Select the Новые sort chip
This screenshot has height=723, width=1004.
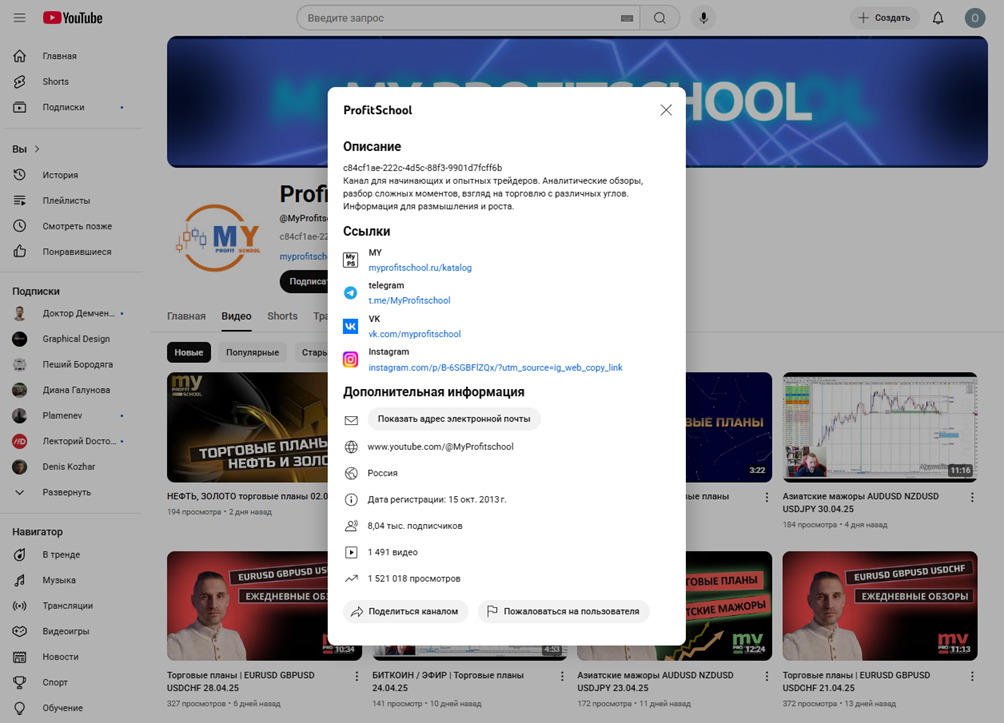tap(189, 352)
